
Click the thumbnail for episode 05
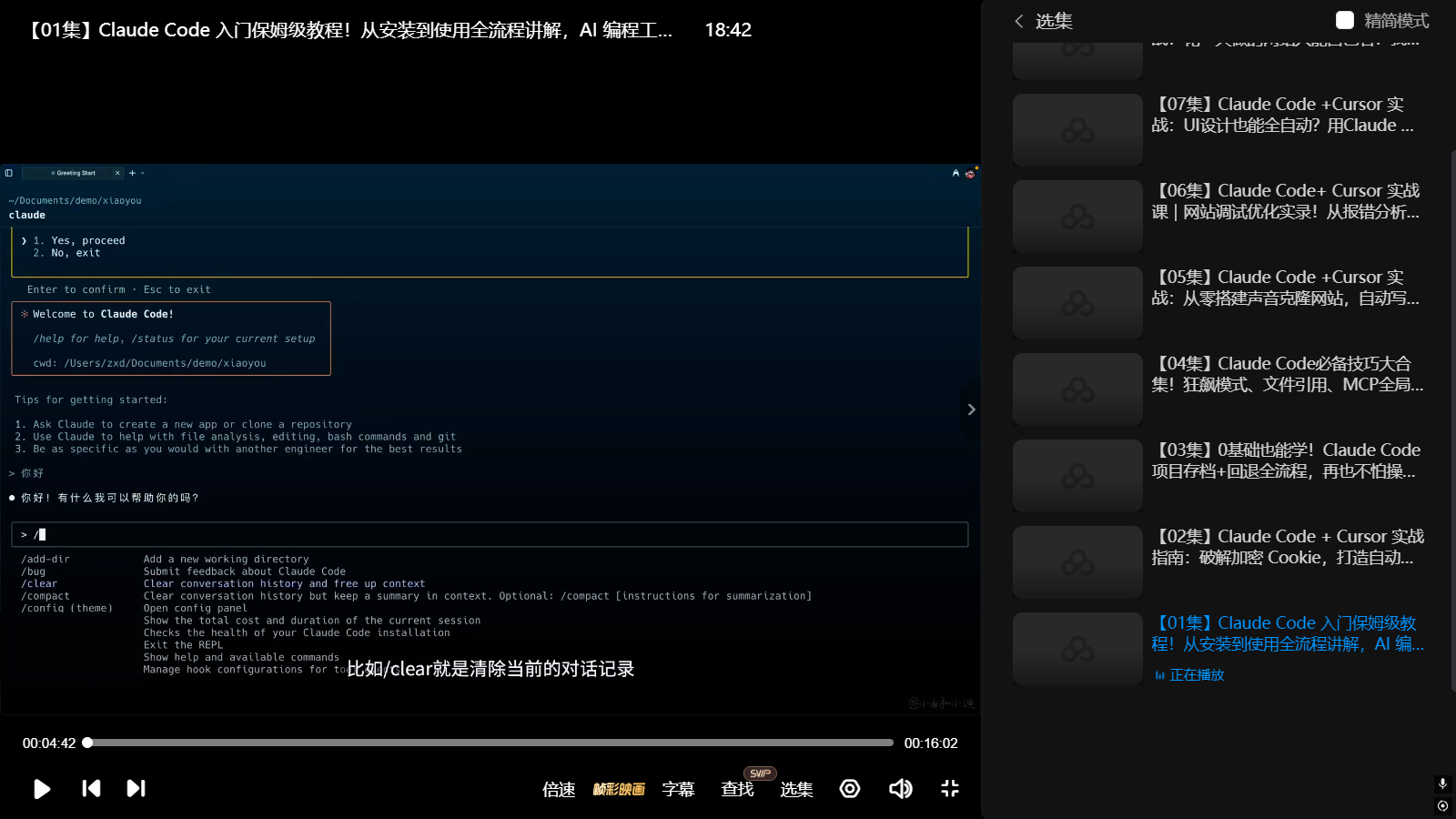(x=1077, y=303)
